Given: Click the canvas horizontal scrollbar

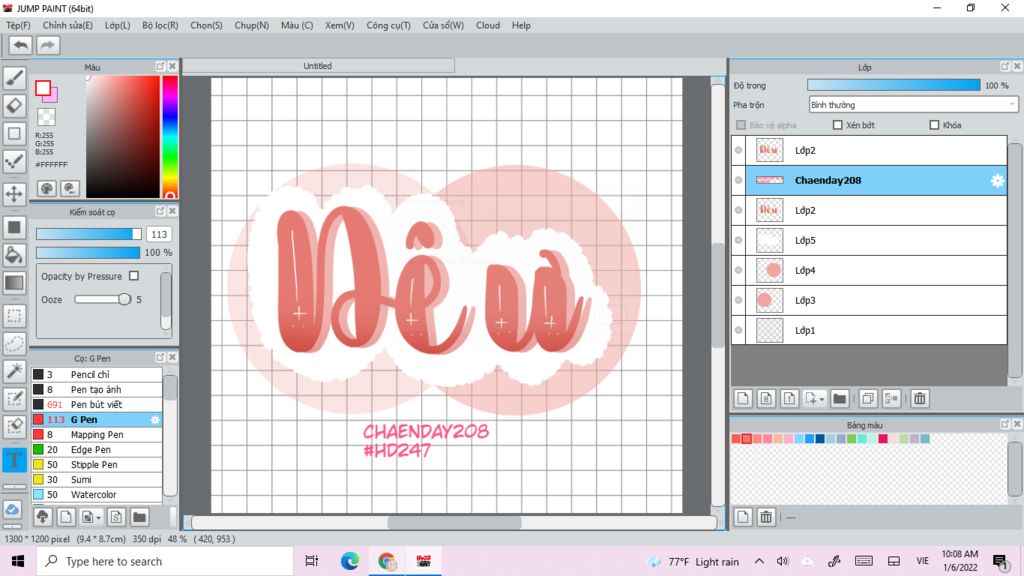Looking at the screenshot, I should (455, 522).
